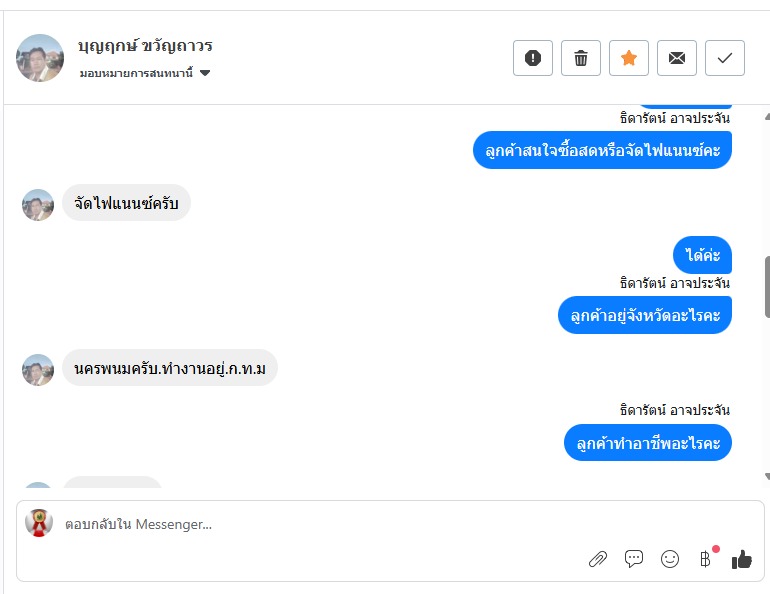
Task: Click the page avatar beside reply box
Action: (x=39, y=523)
